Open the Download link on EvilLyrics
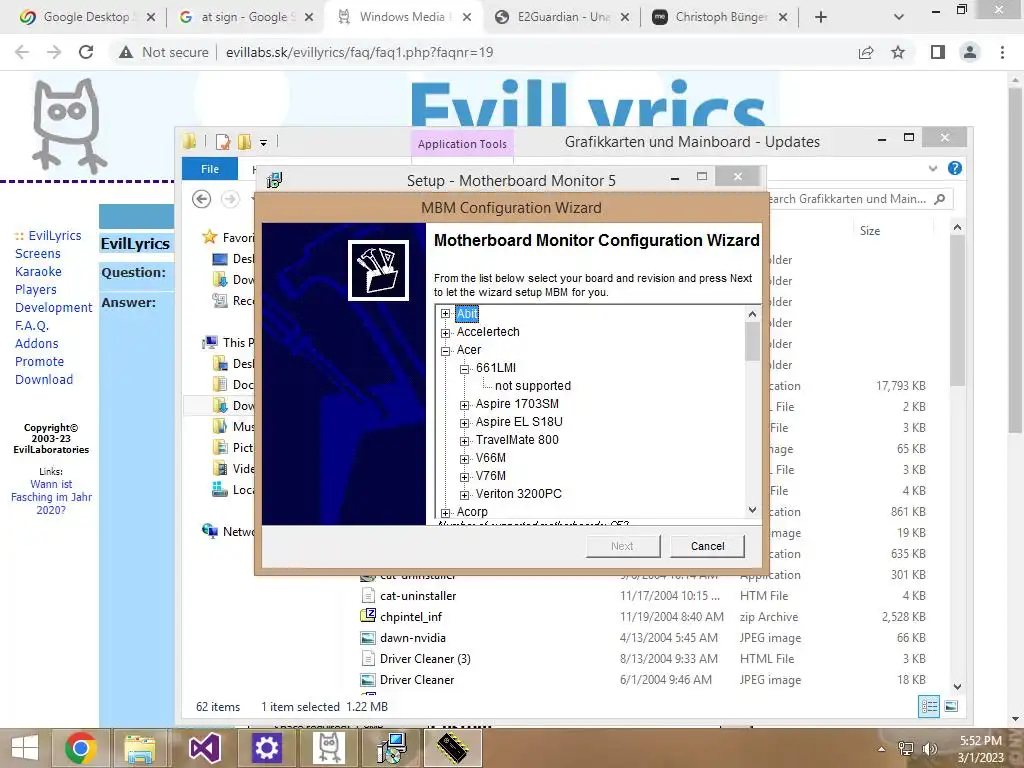 [x=44, y=379]
